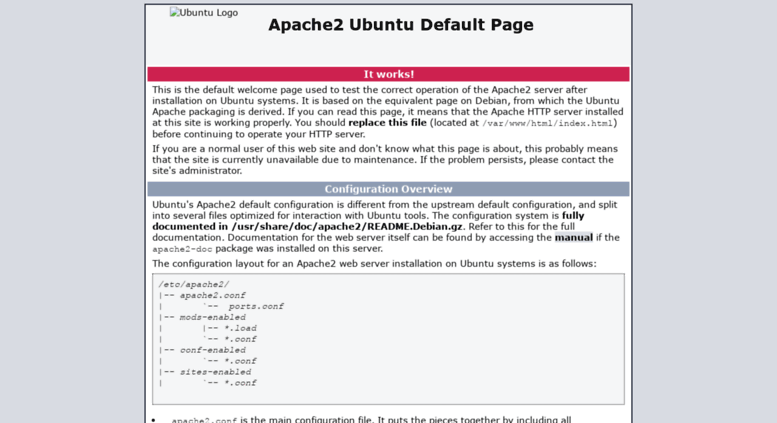Click the 'site's administrator' text
Image resolution: width=777 pixels, height=423 pixels.
197,171
